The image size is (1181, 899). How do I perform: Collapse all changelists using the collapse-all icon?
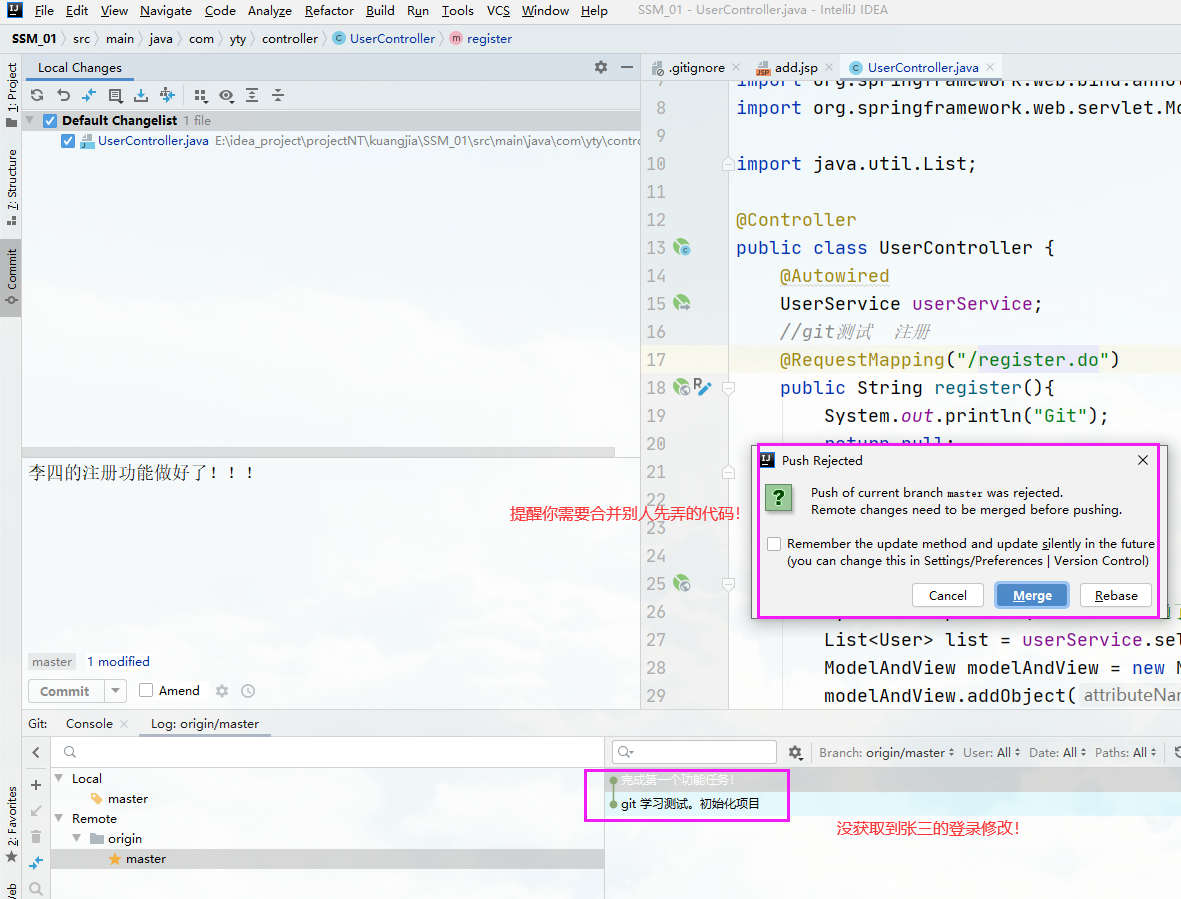(x=278, y=94)
